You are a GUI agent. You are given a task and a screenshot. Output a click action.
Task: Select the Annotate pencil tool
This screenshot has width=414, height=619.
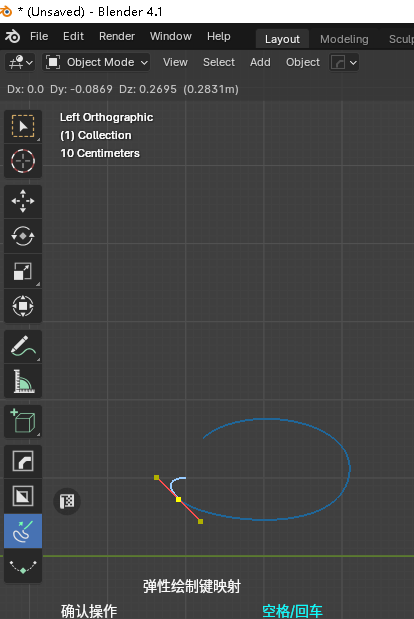pyautogui.click(x=23, y=346)
